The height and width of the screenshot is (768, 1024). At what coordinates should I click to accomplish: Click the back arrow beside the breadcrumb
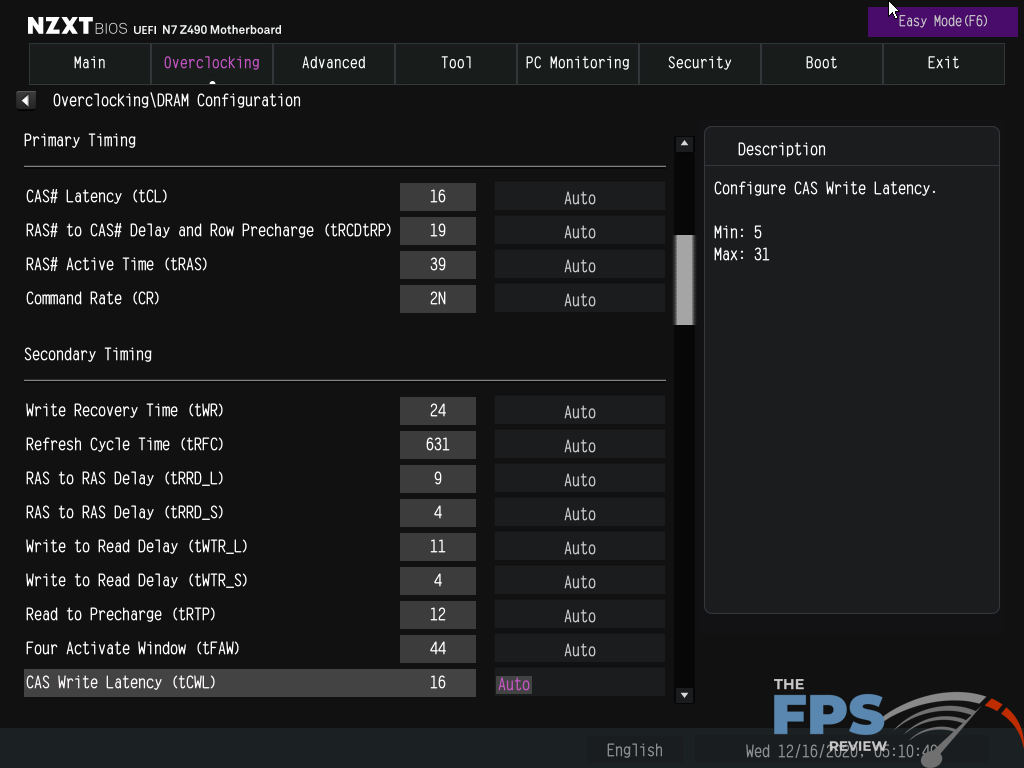26,100
